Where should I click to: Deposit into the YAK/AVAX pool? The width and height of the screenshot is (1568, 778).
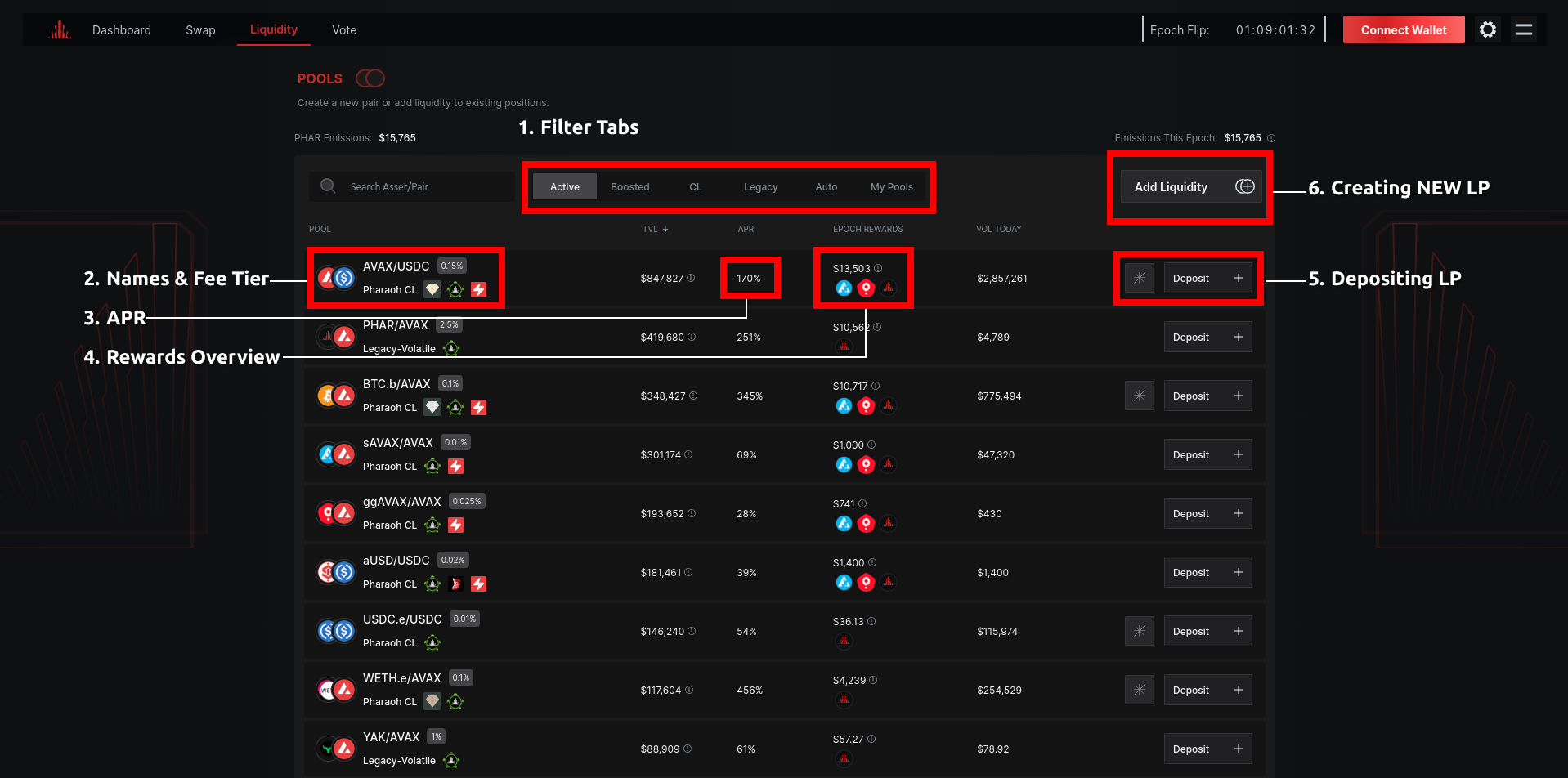pos(1208,749)
